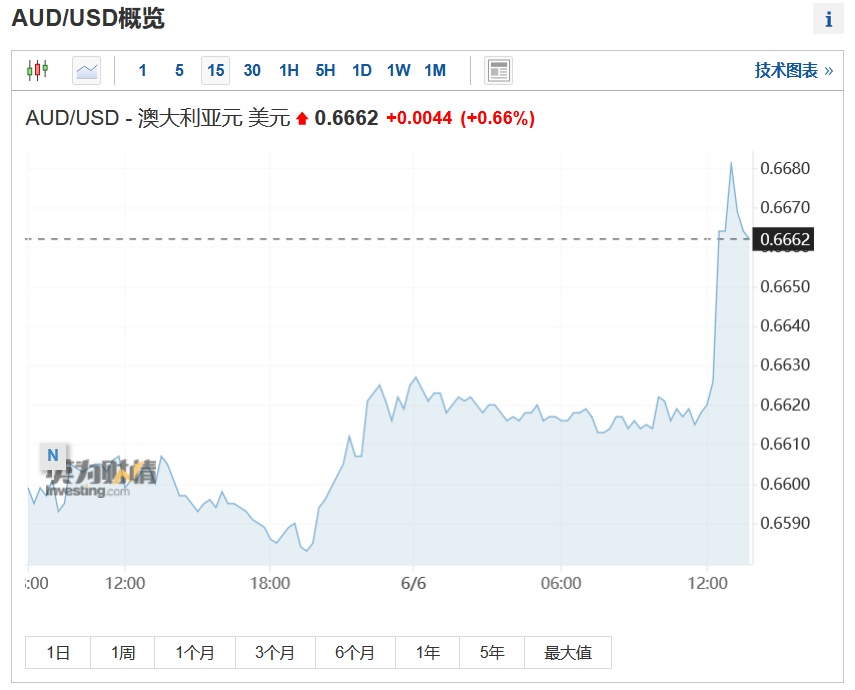Viewport: 855px width, 690px height.
Task: Open the 技术图表 link
Action: click(793, 70)
